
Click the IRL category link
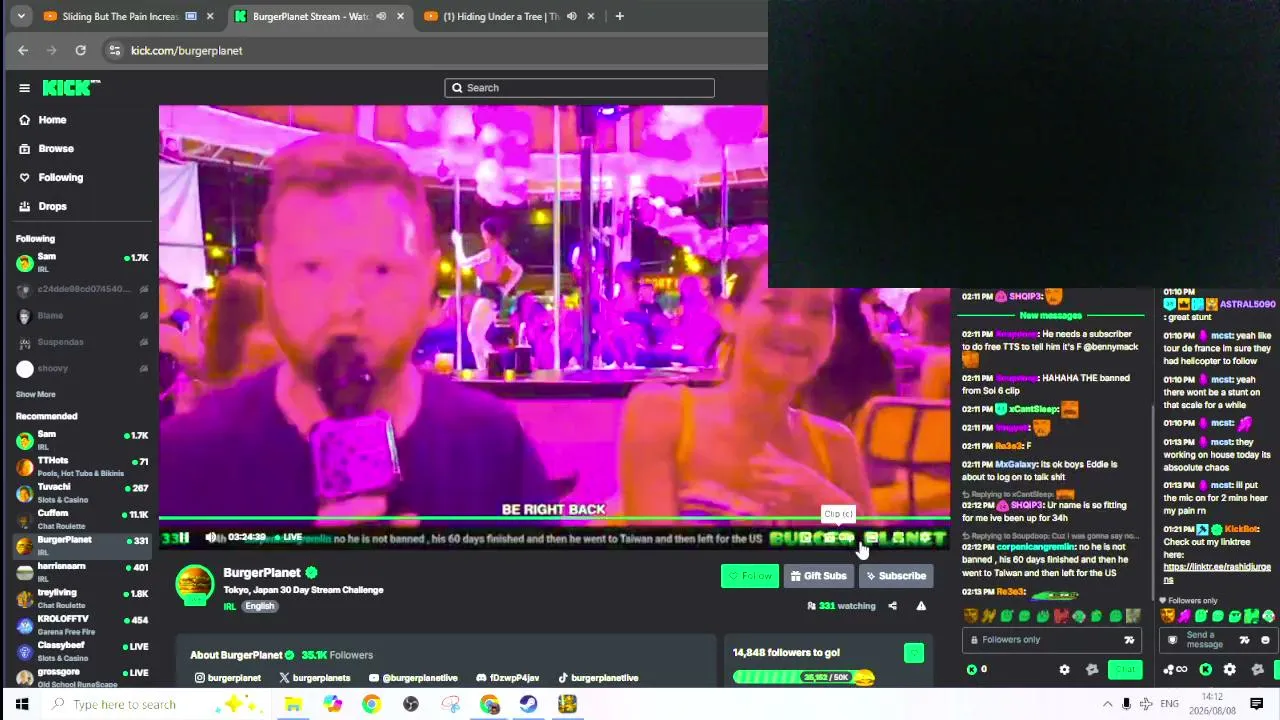pos(229,606)
